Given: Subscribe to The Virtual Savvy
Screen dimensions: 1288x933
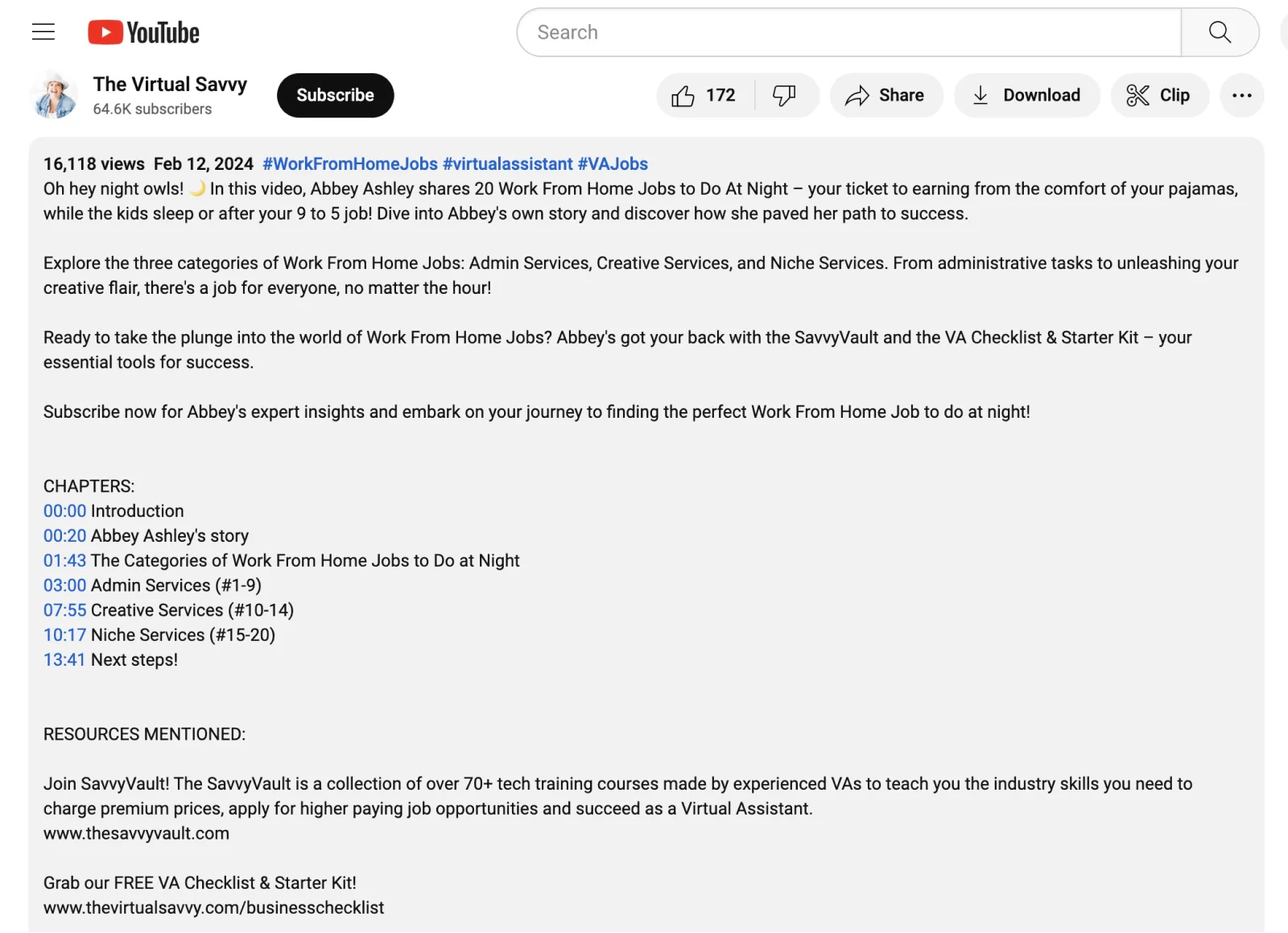Looking at the screenshot, I should 335,96.
